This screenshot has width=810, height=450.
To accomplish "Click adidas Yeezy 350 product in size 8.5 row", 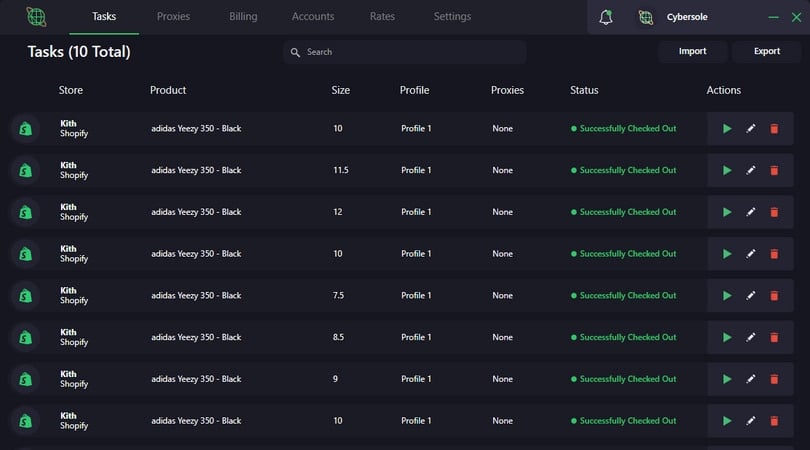I will [x=196, y=337].
